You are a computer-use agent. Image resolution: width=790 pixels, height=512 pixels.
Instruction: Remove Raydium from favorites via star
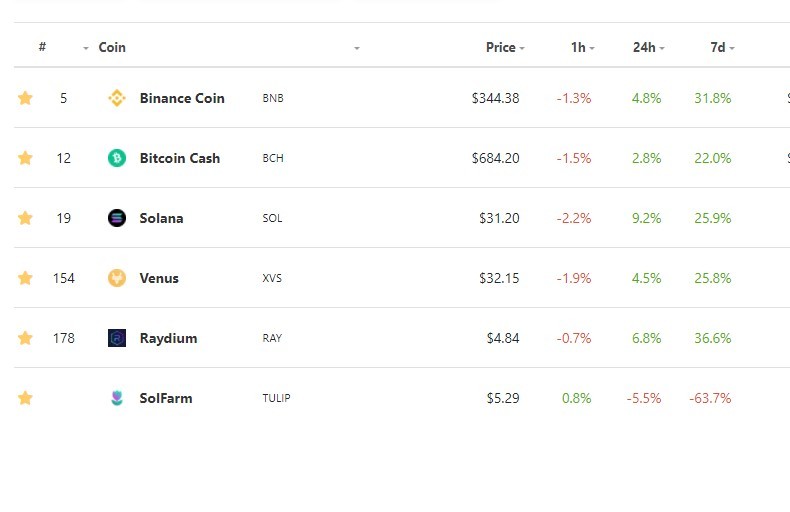point(25,337)
